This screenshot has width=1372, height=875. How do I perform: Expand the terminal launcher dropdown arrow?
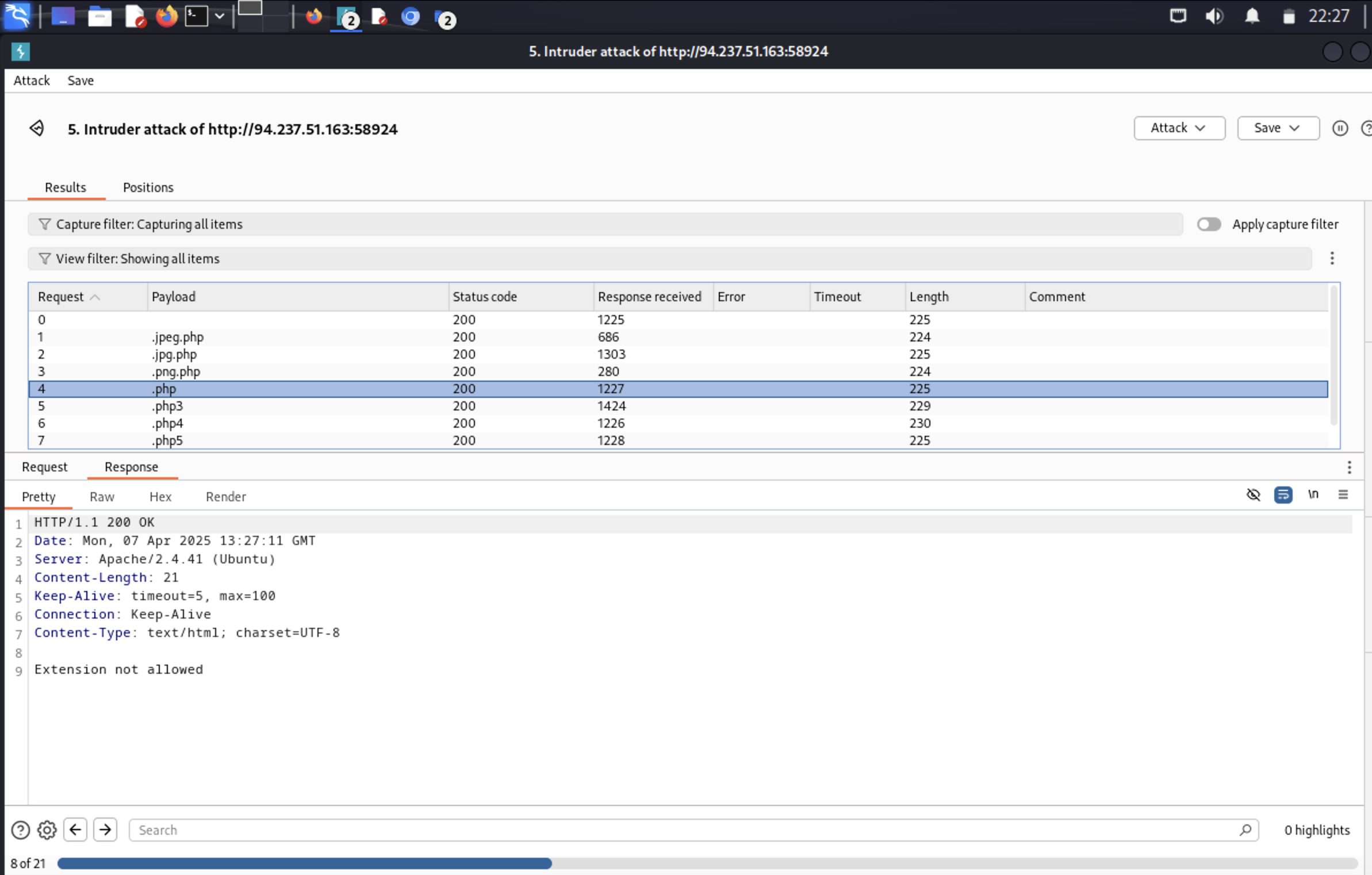(220, 16)
